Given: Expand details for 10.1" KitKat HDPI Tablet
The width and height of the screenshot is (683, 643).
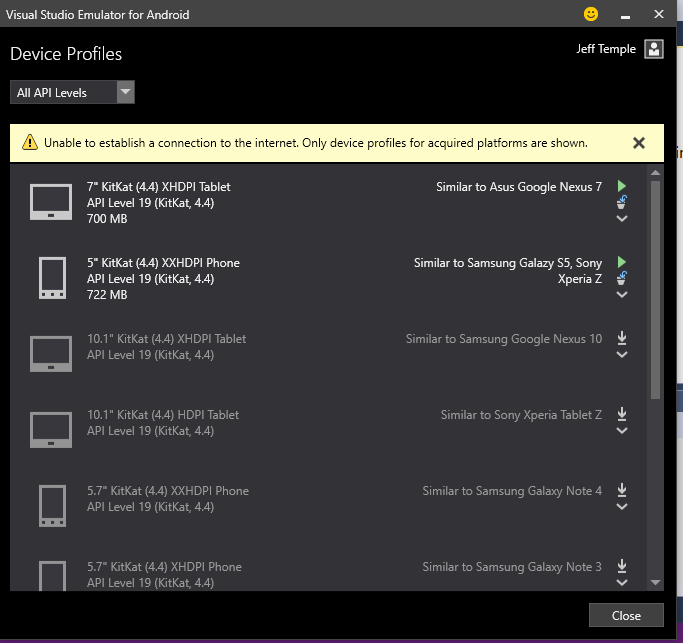Looking at the screenshot, I should pos(622,431).
